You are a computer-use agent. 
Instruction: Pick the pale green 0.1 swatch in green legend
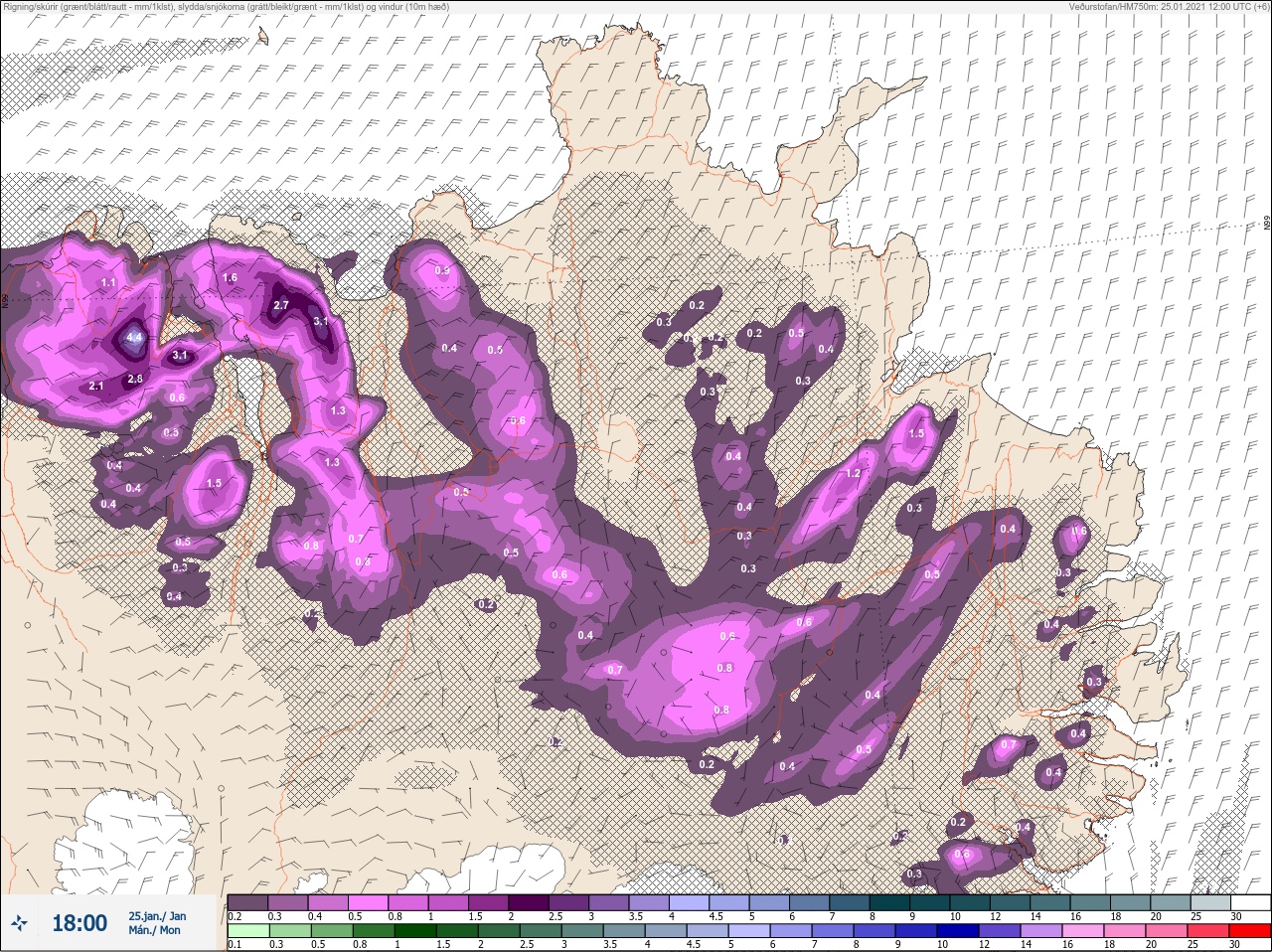[247, 931]
